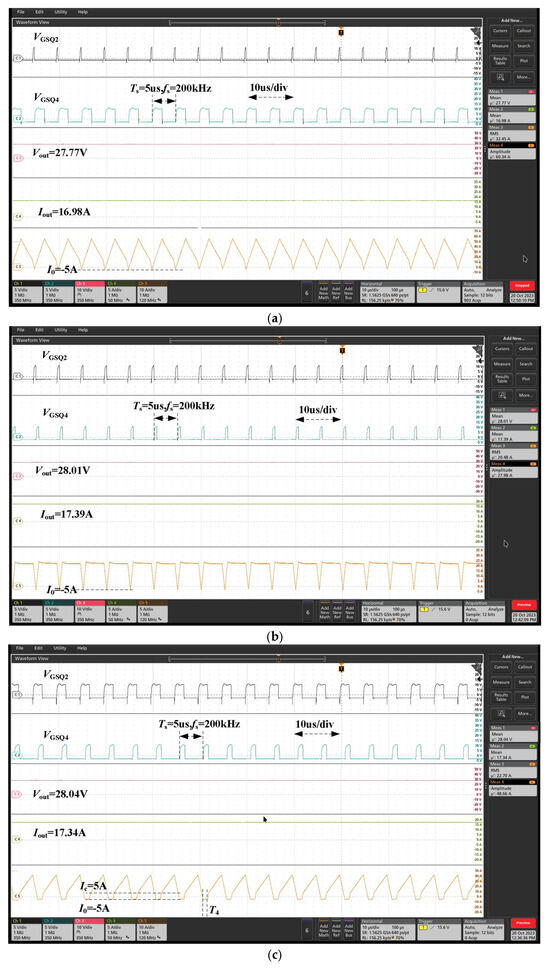550x968 pixels.
Task: Open the File menu in panel (a)
Action: click(22, 12)
